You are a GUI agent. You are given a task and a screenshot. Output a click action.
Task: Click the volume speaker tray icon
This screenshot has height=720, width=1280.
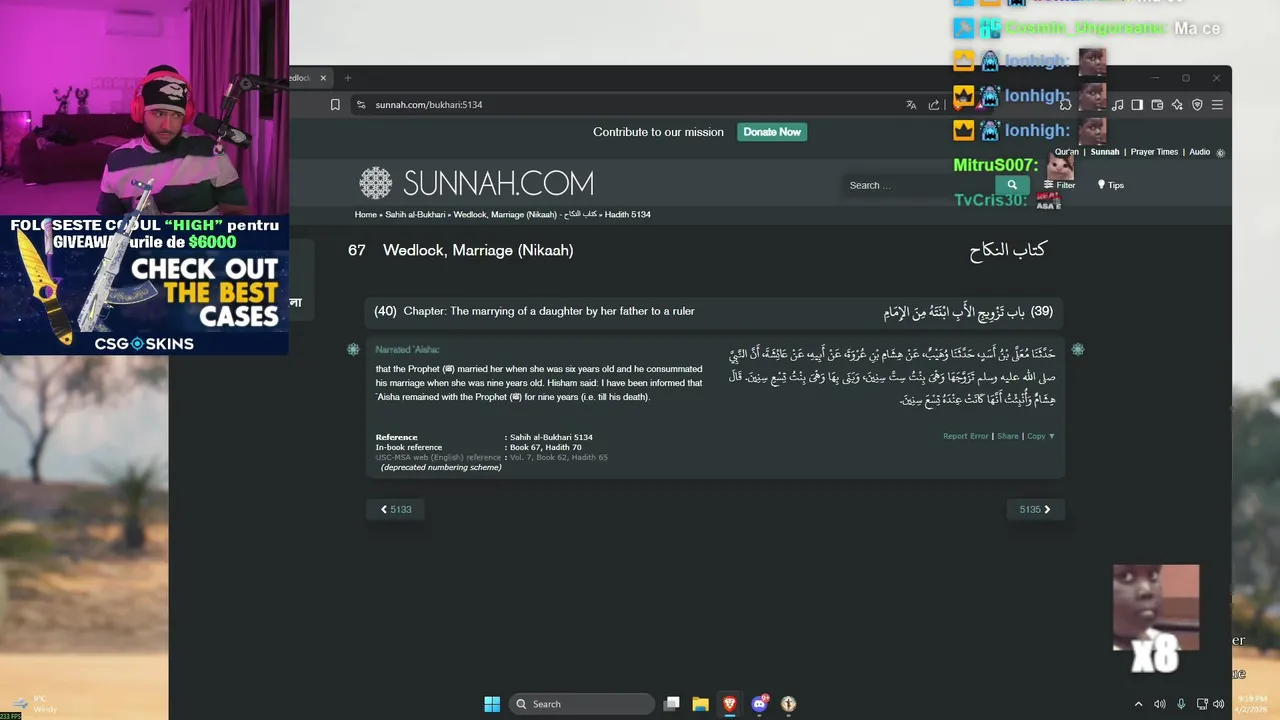pos(1160,704)
